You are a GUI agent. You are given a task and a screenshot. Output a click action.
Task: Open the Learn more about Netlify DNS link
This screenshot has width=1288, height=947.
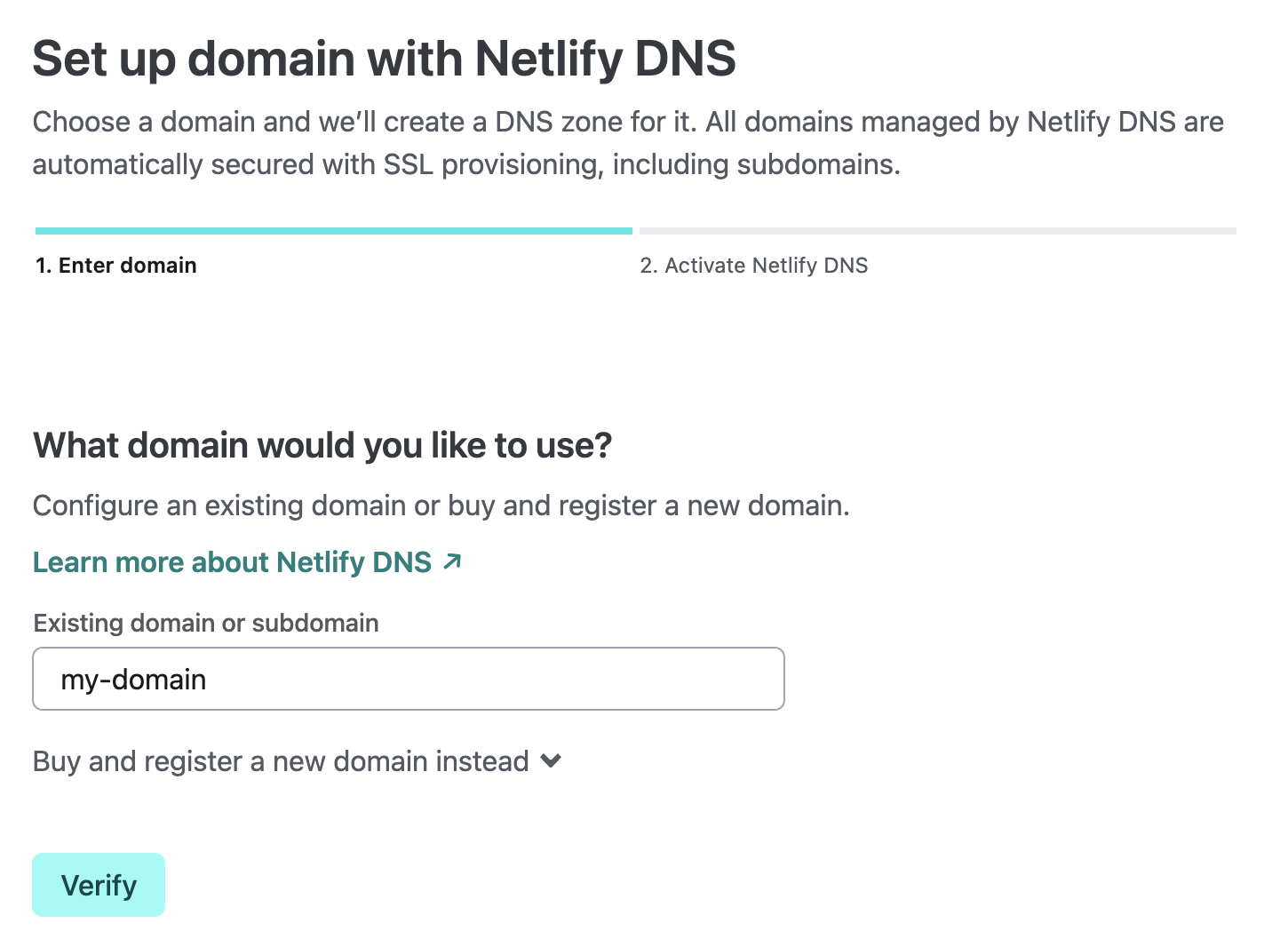tap(247, 562)
